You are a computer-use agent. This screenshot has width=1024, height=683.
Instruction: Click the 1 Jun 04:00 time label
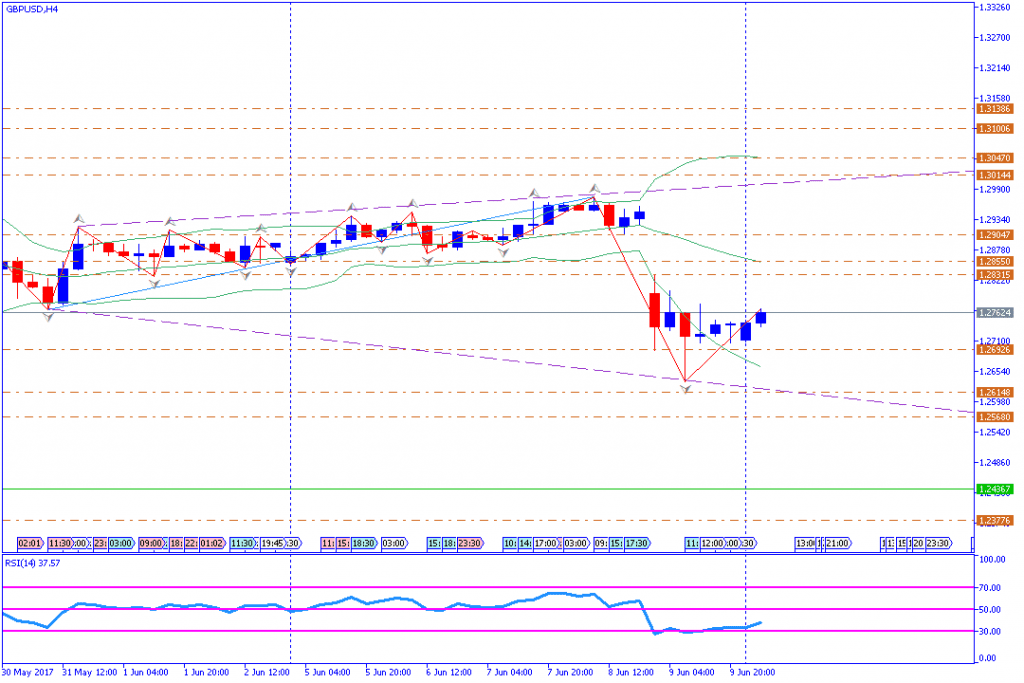(x=146, y=672)
